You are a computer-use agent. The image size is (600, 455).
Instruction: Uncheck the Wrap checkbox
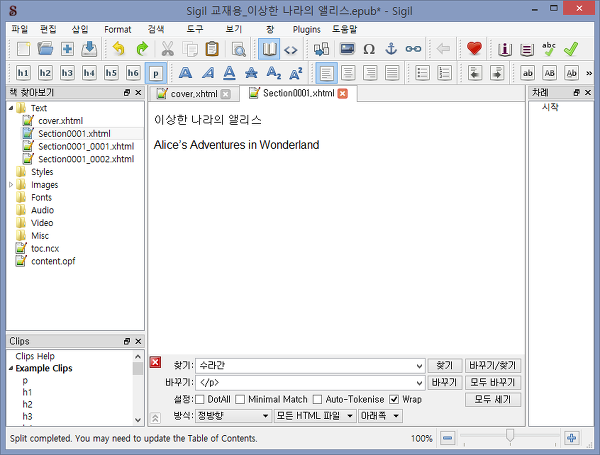tap(394, 400)
